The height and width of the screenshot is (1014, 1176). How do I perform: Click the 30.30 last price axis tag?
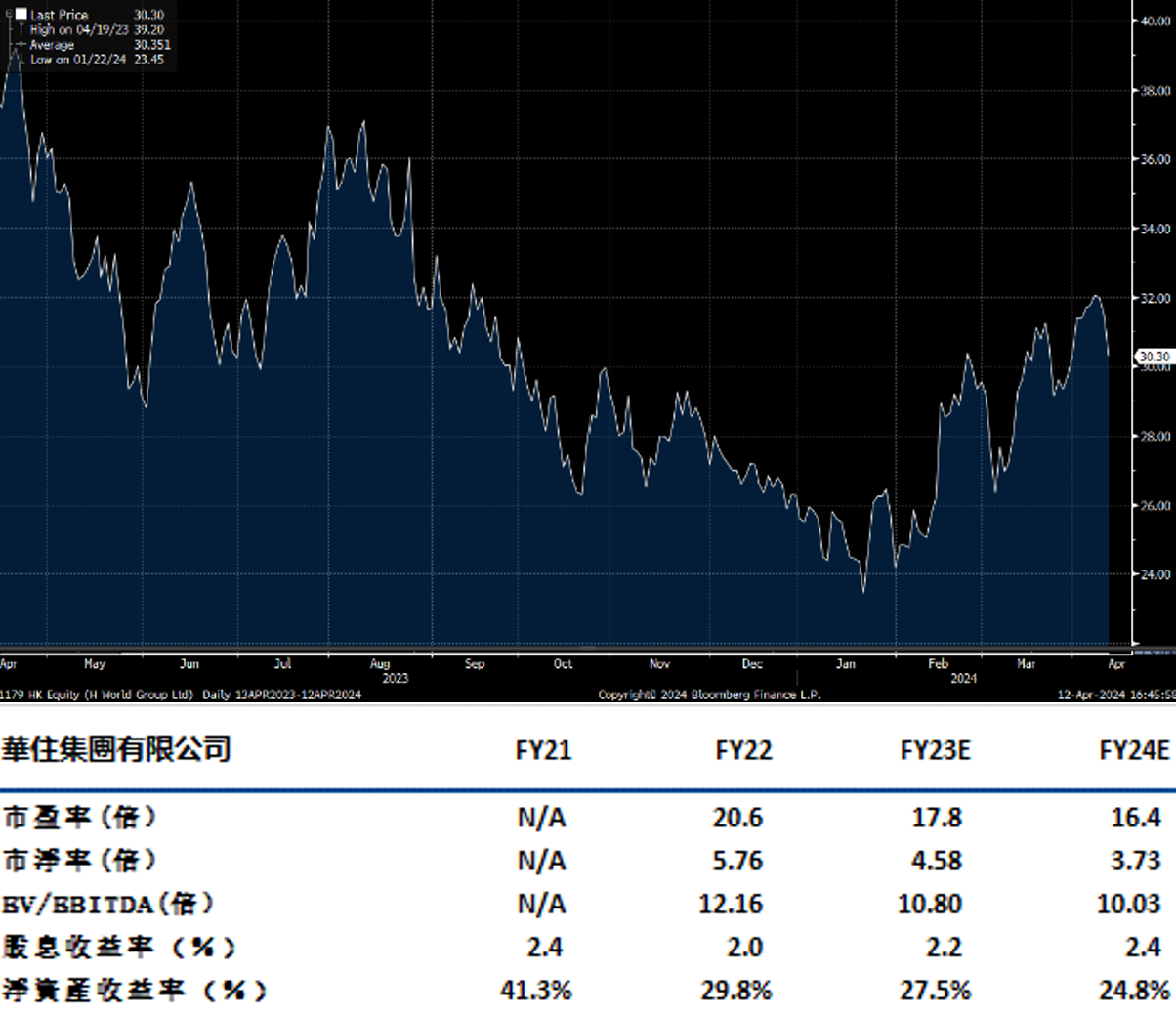point(1154,357)
